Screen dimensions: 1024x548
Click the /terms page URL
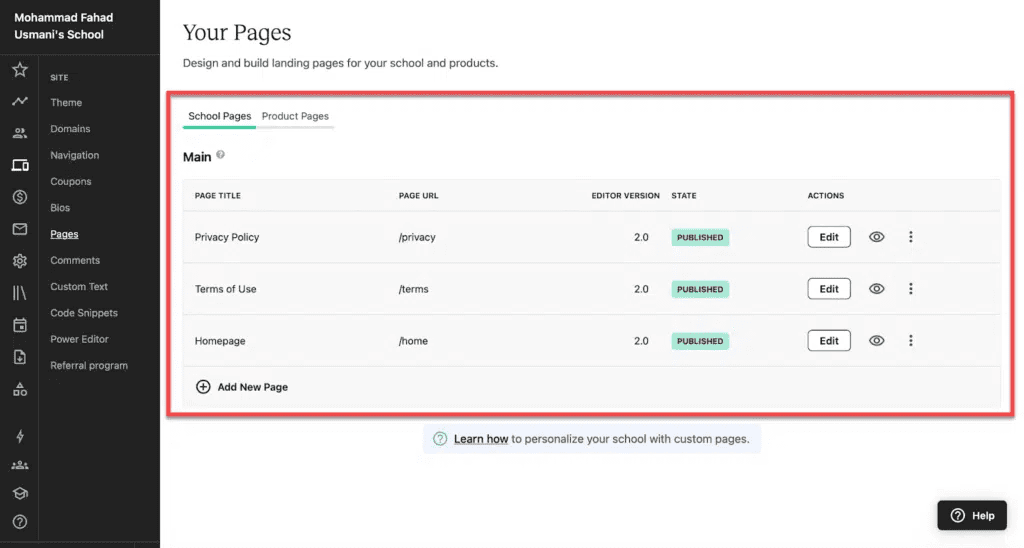[413, 289]
